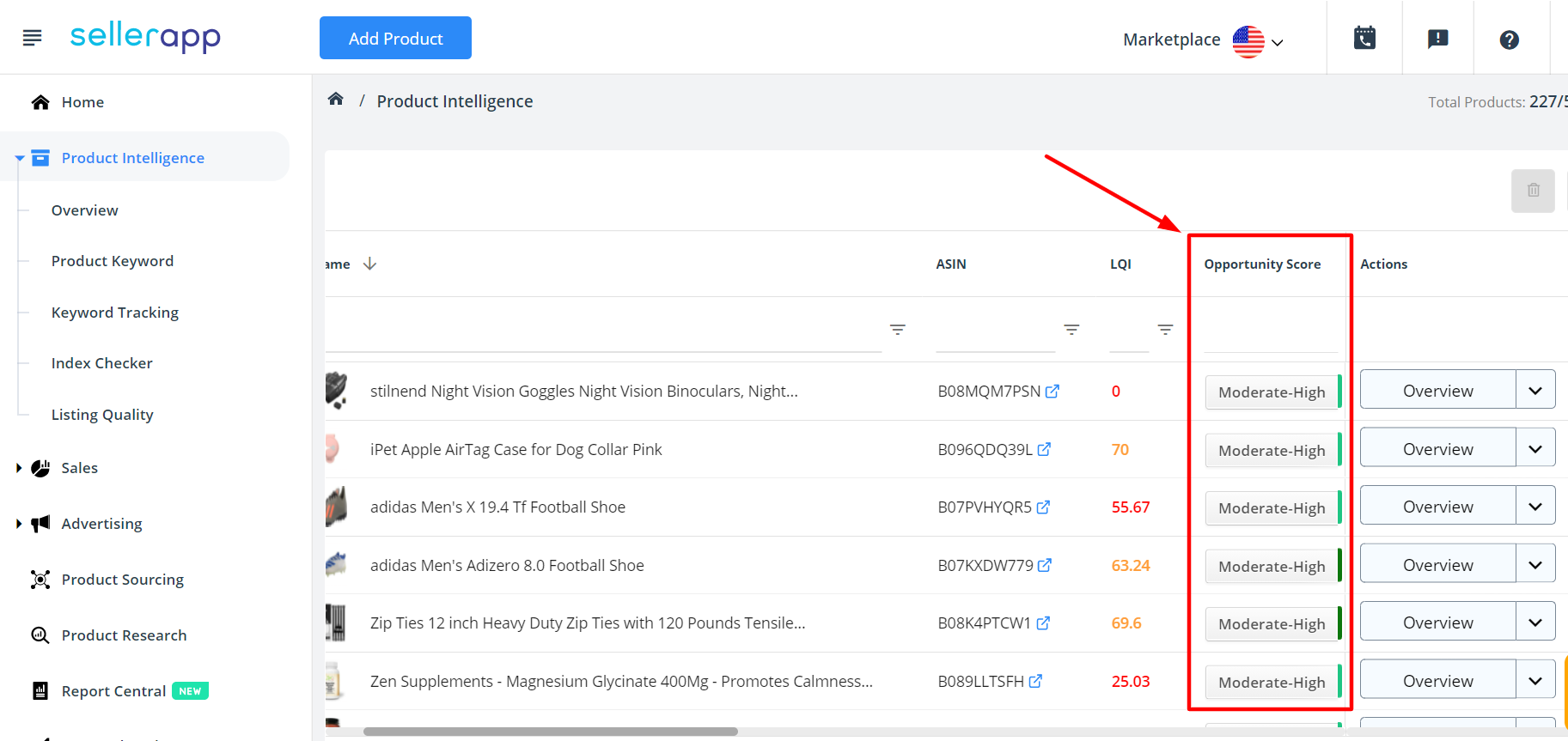Click the Name filter input field
This screenshot has width=1568, height=741.
tap(603, 330)
